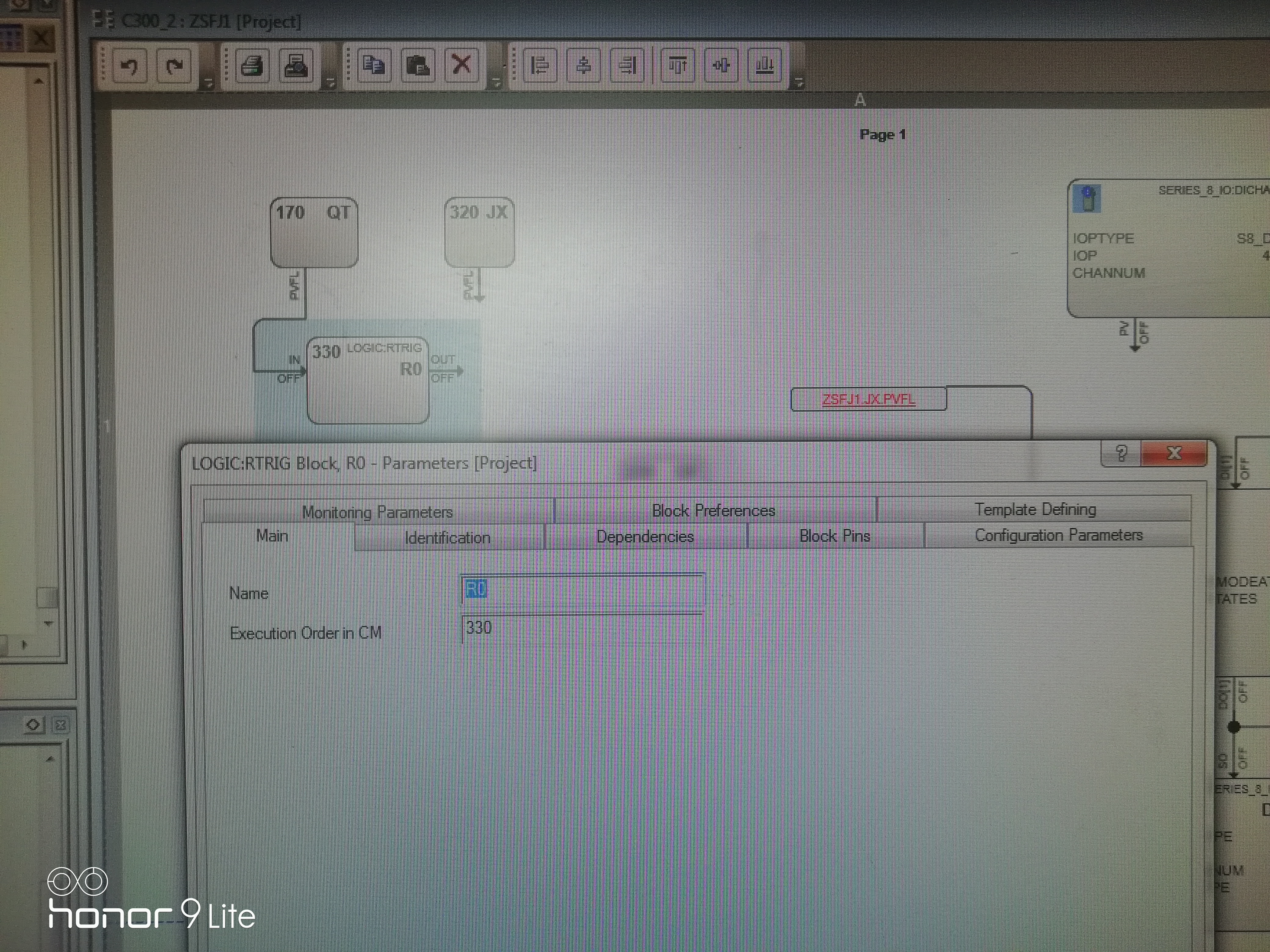The image size is (1270, 952).
Task: Close the RTRIG Parameters dialog
Action: (1174, 453)
